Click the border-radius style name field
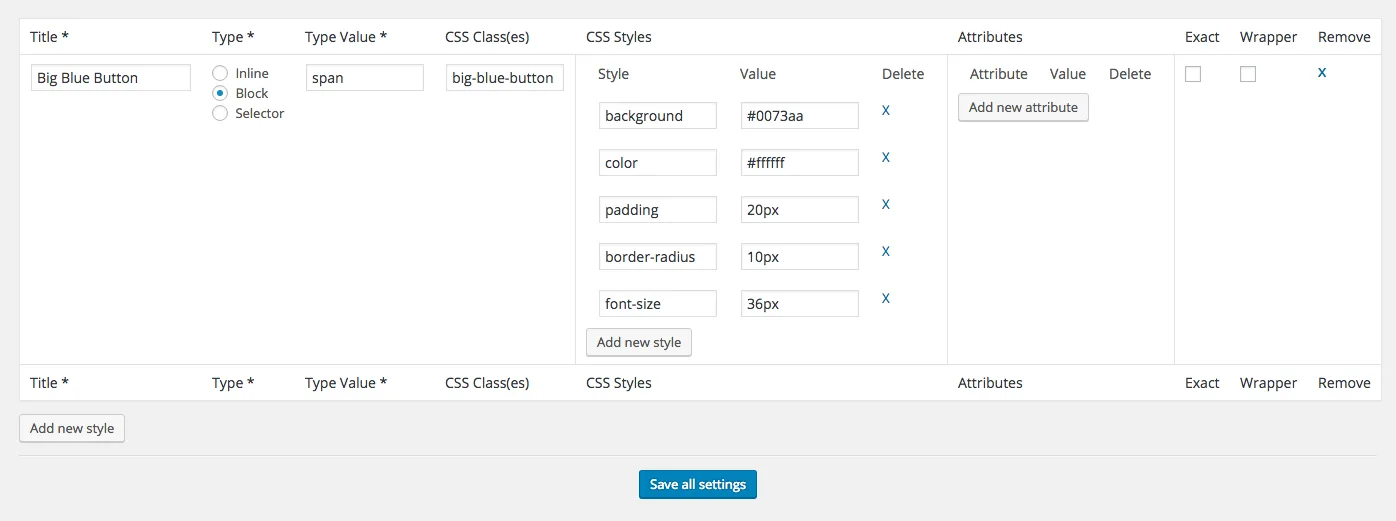The height and width of the screenshot is (521, 1396). pyautogui.click(x=658, y=256)
